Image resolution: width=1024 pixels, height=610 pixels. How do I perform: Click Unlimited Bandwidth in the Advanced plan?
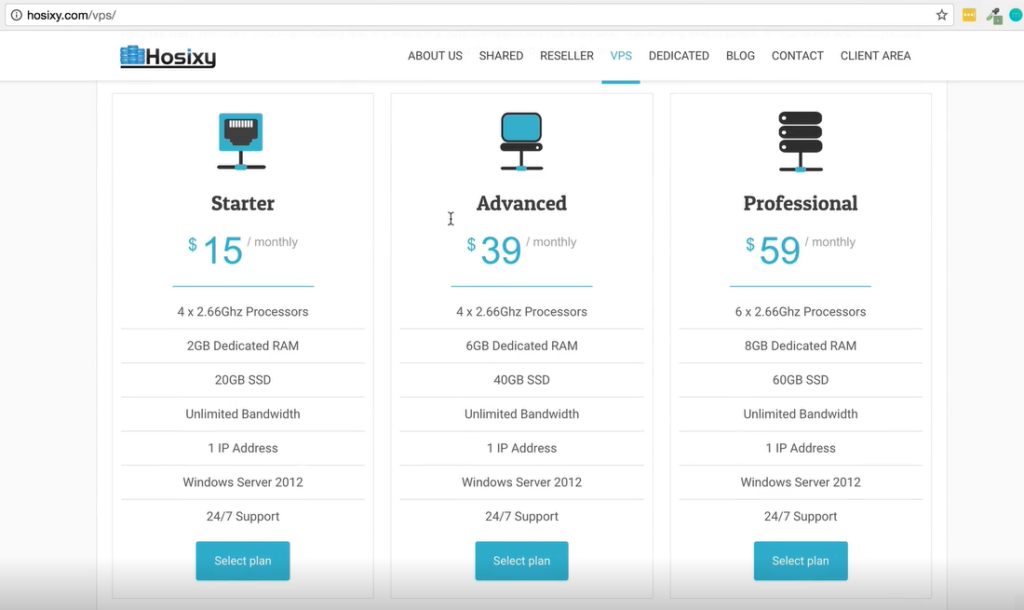(x=522, y=414)
